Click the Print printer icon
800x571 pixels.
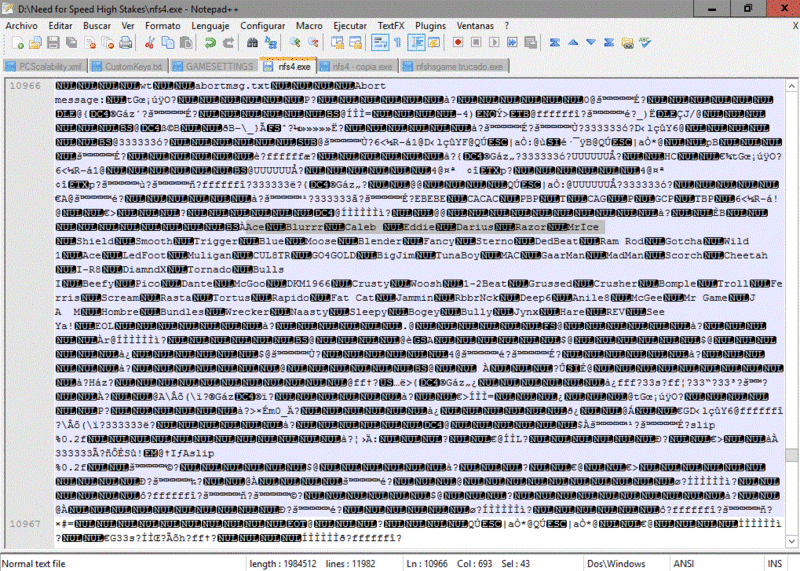tap(126, 43)
